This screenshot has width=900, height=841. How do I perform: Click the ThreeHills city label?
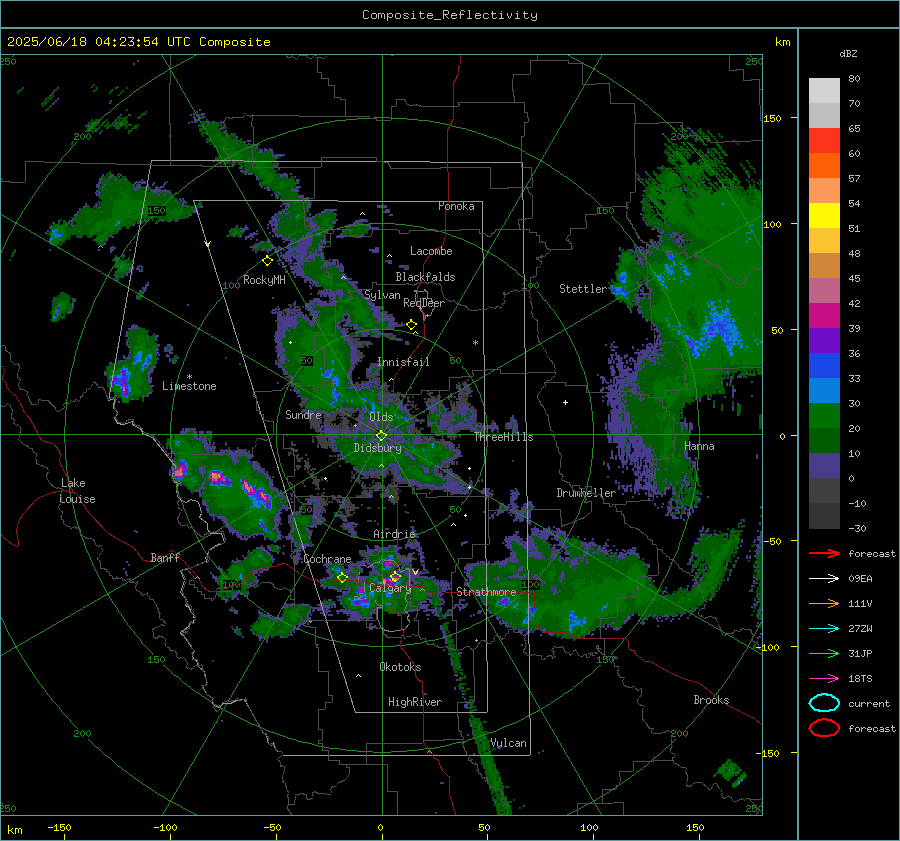pos(503,437)
